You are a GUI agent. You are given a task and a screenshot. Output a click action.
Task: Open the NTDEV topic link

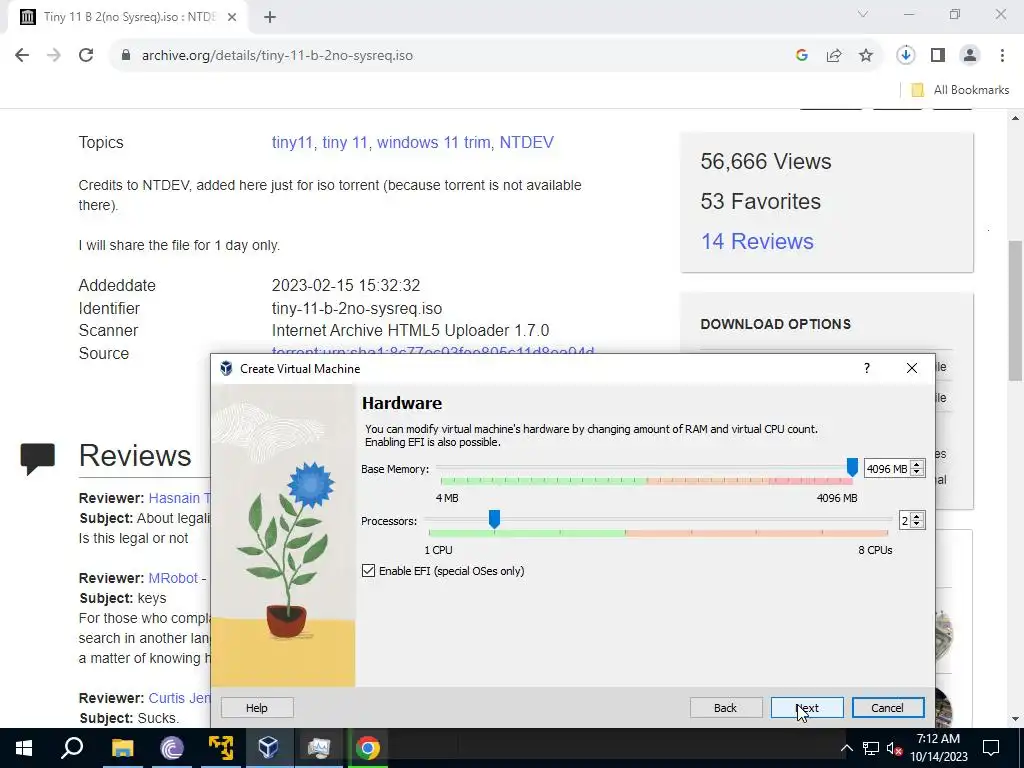[x=526, y=142]
